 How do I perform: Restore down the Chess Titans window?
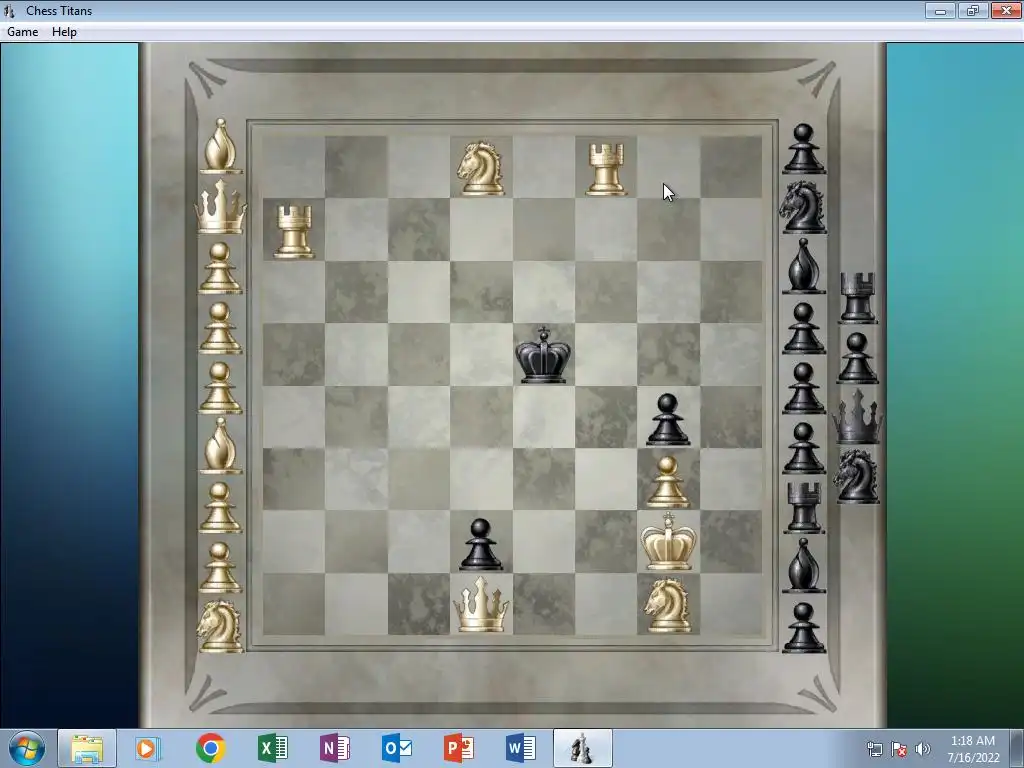point(972,10)
